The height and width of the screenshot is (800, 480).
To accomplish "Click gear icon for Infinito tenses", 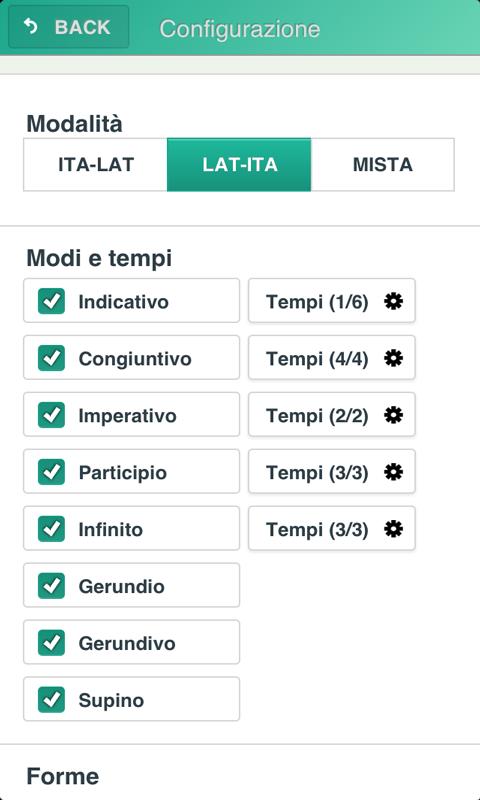I will click(x=393, y=529).
